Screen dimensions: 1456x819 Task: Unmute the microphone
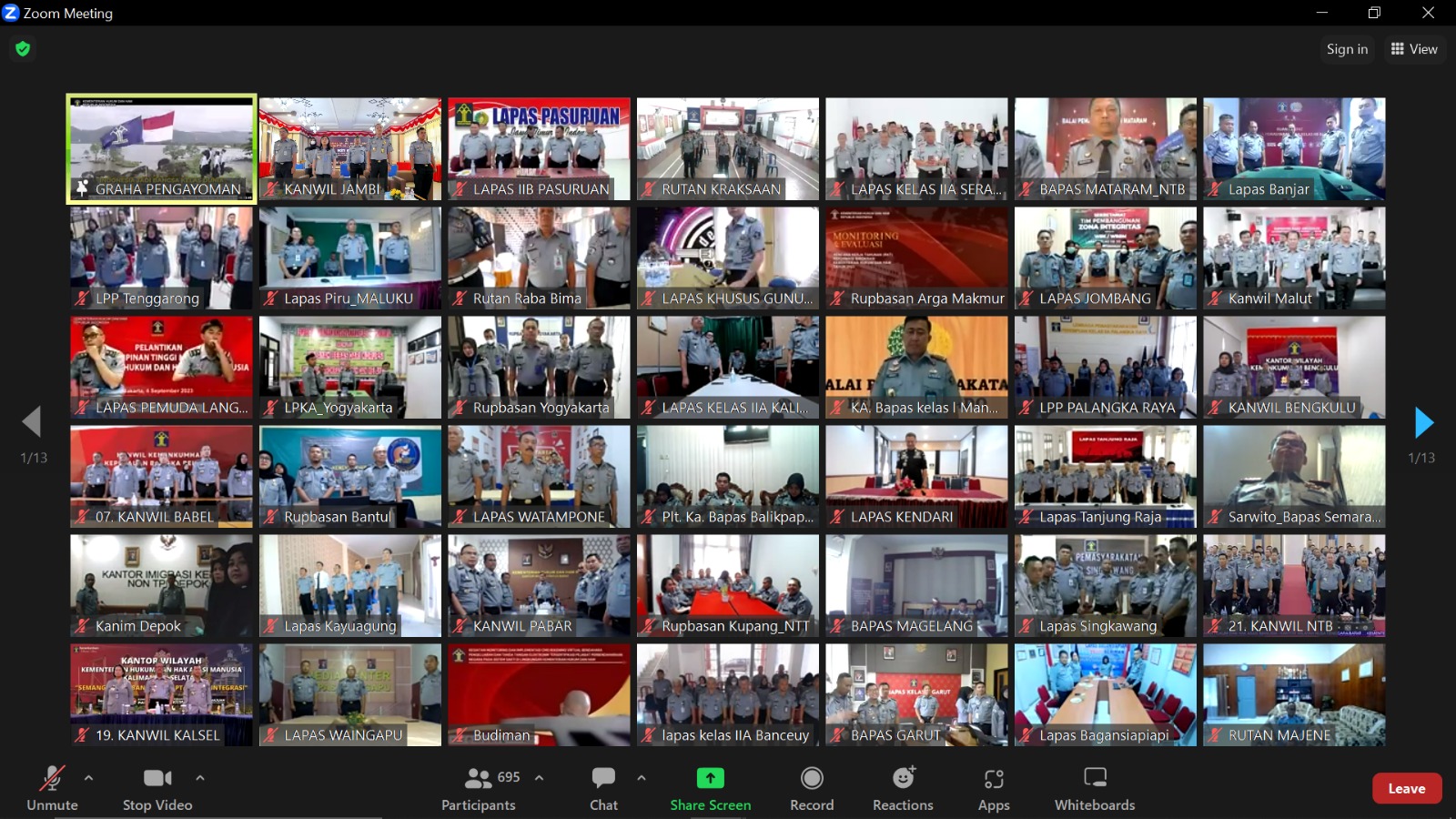pyautogui.click(x=52, y=788)
